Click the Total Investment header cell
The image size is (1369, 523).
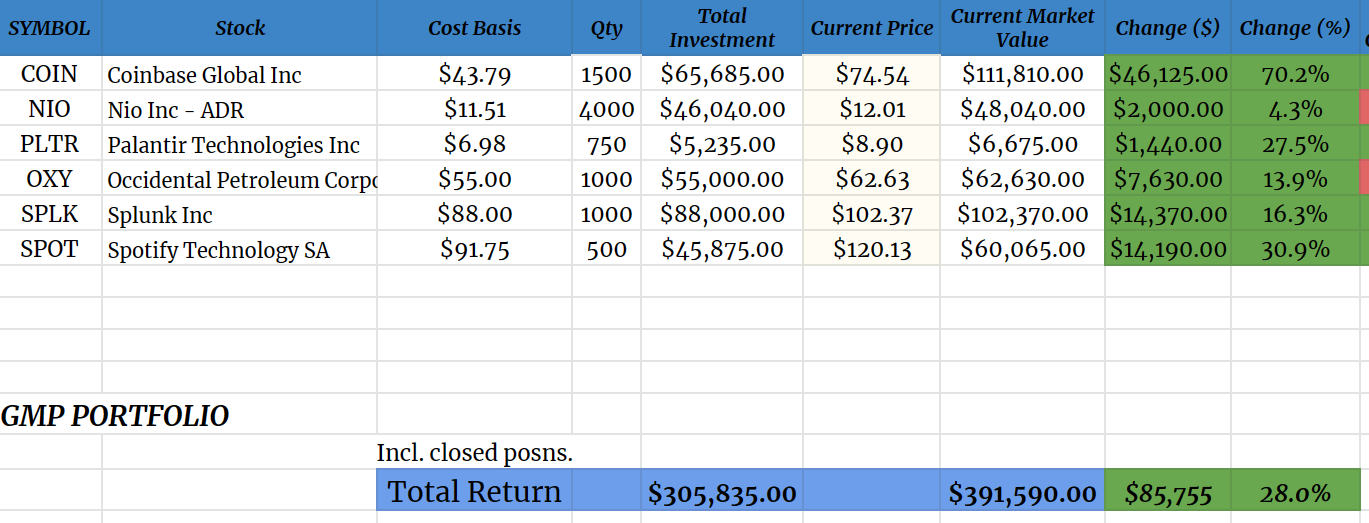[721, 28]
